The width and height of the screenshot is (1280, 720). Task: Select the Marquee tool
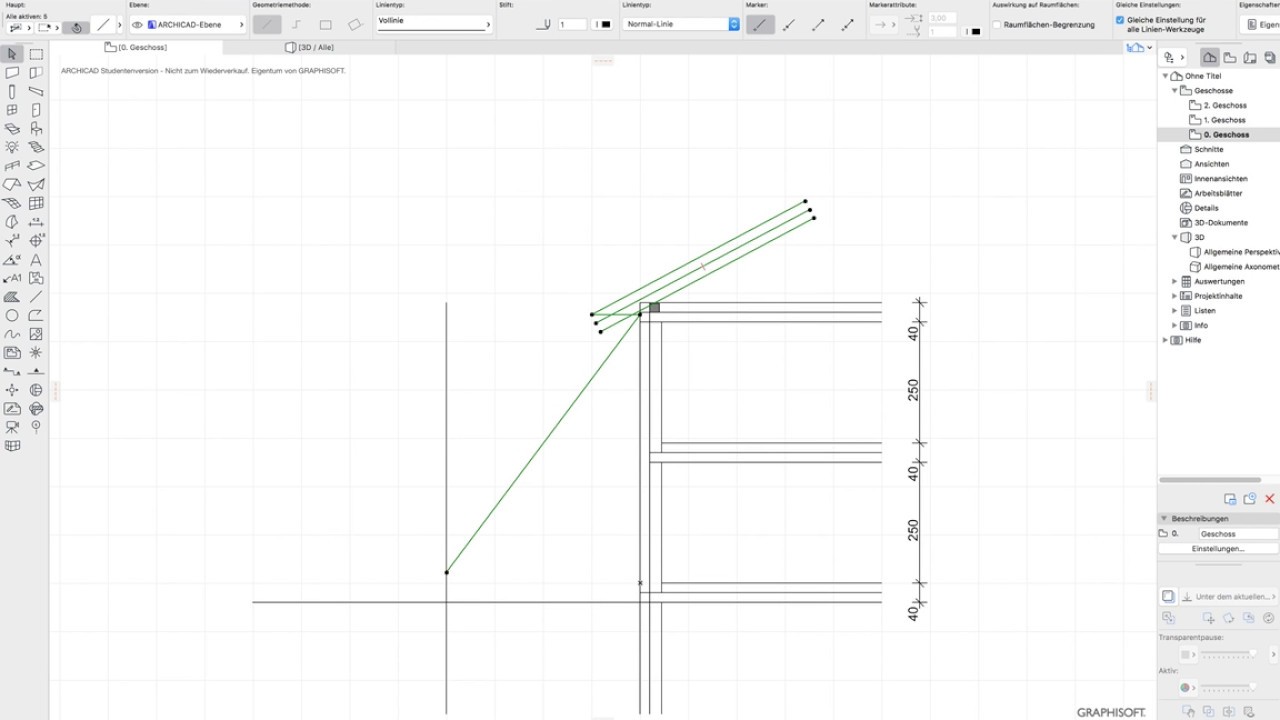tap(36, 54)
